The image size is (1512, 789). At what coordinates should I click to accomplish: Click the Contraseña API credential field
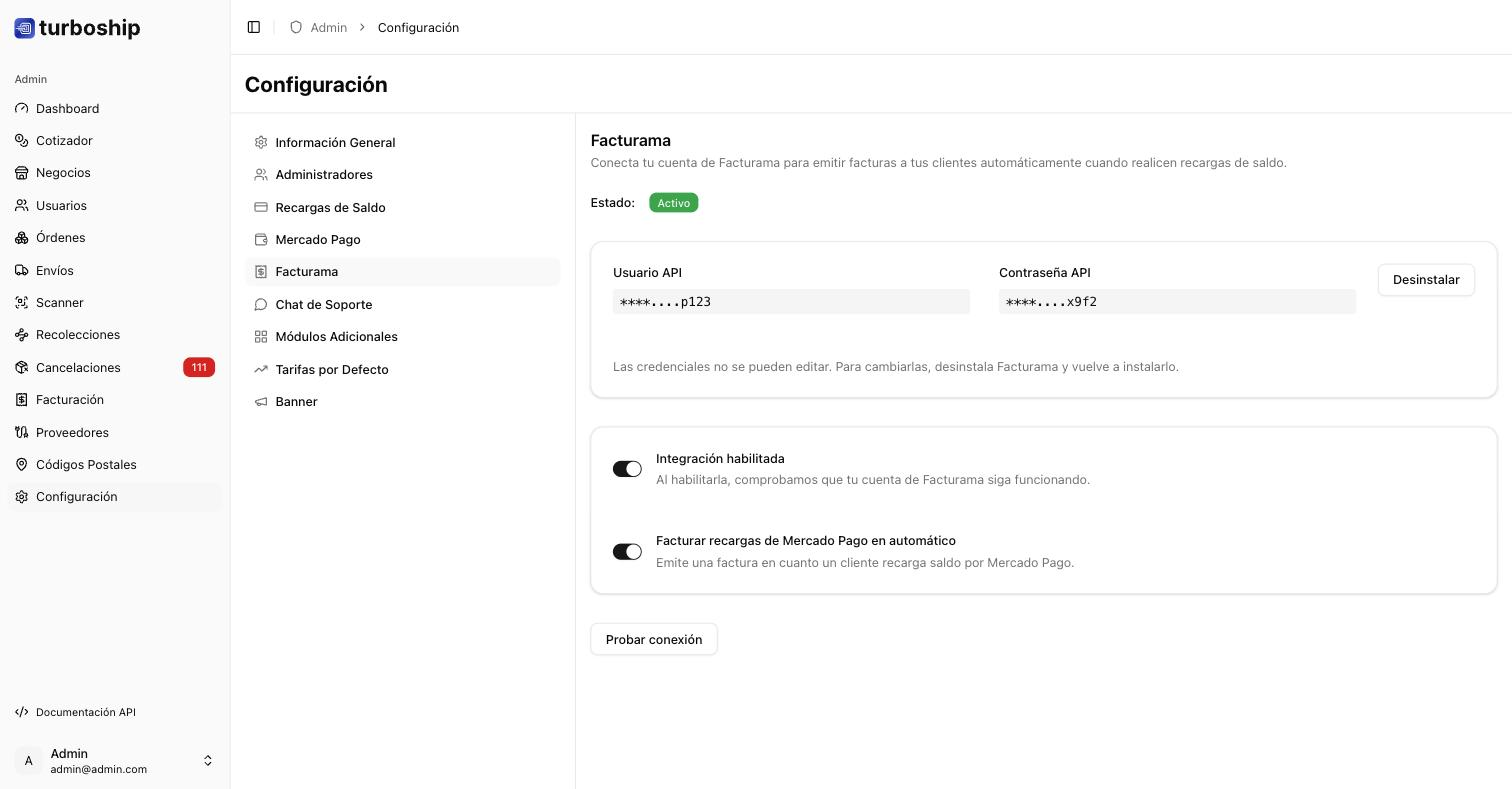pos(1177,302)
